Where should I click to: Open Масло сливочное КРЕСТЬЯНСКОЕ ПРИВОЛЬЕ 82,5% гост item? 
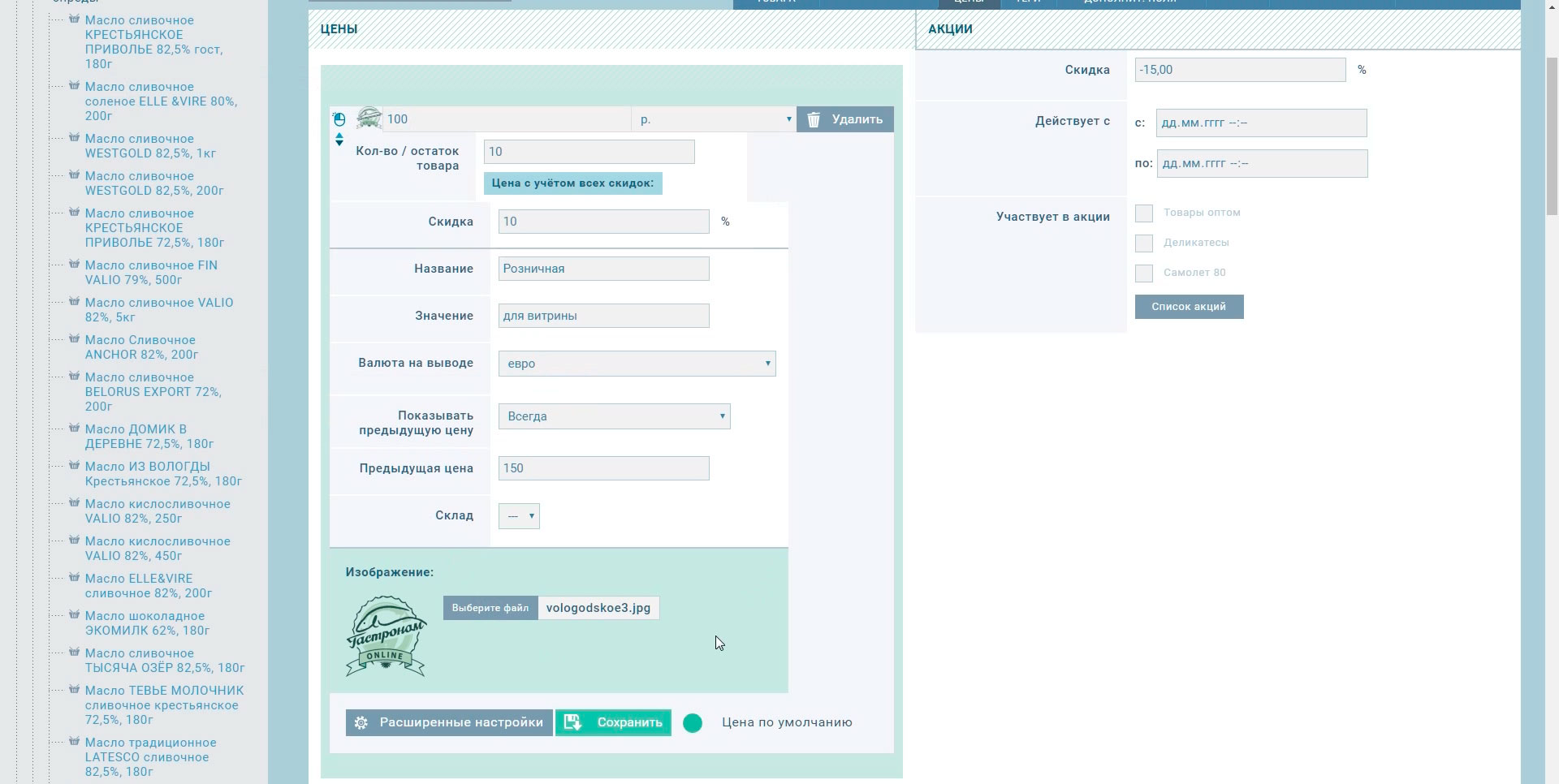point(153,42)
